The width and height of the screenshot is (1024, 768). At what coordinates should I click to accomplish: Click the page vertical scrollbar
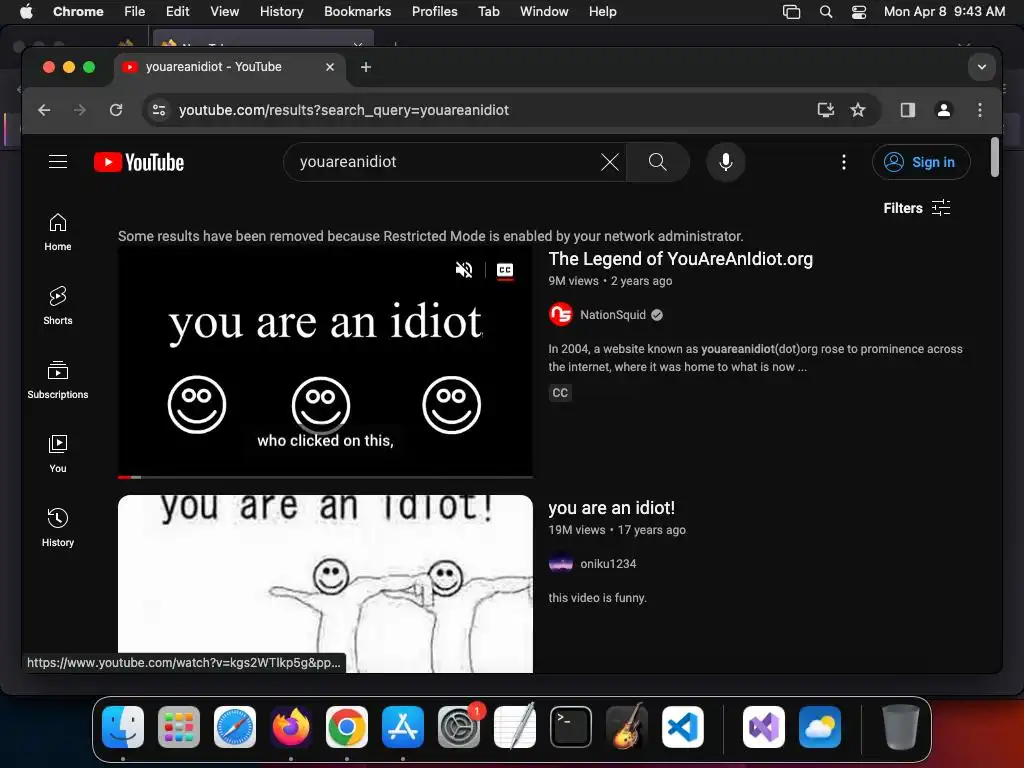(995, 157)
